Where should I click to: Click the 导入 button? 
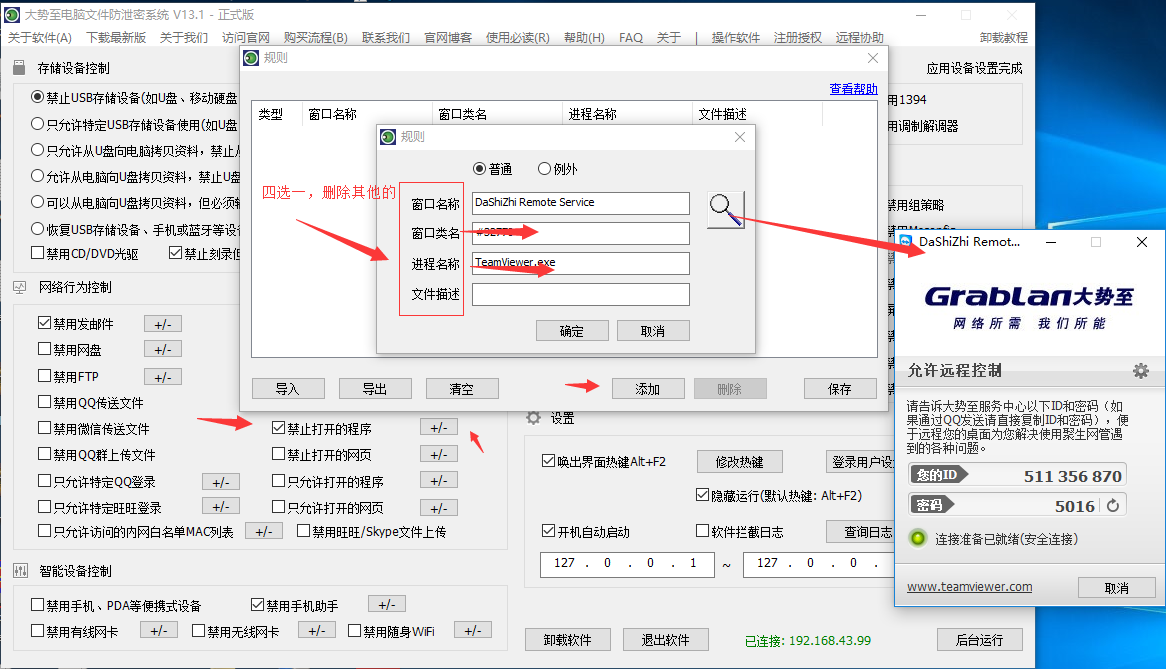(288, 389)
